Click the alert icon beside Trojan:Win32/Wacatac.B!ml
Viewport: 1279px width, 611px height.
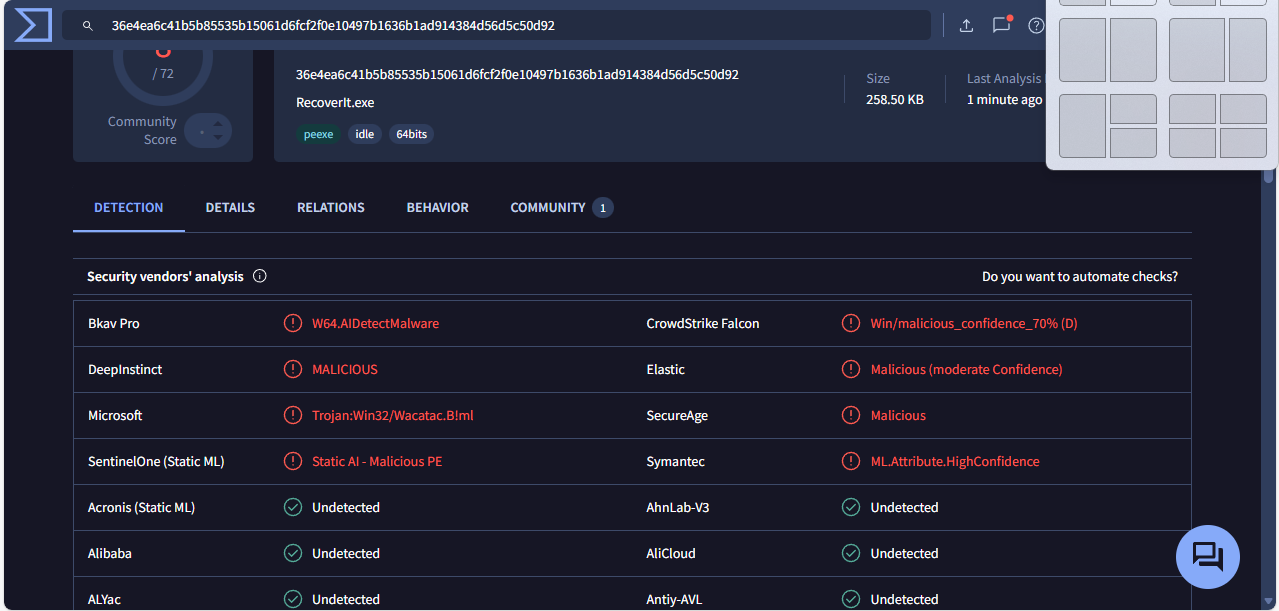pyautogui.click(x=293, y=415)
